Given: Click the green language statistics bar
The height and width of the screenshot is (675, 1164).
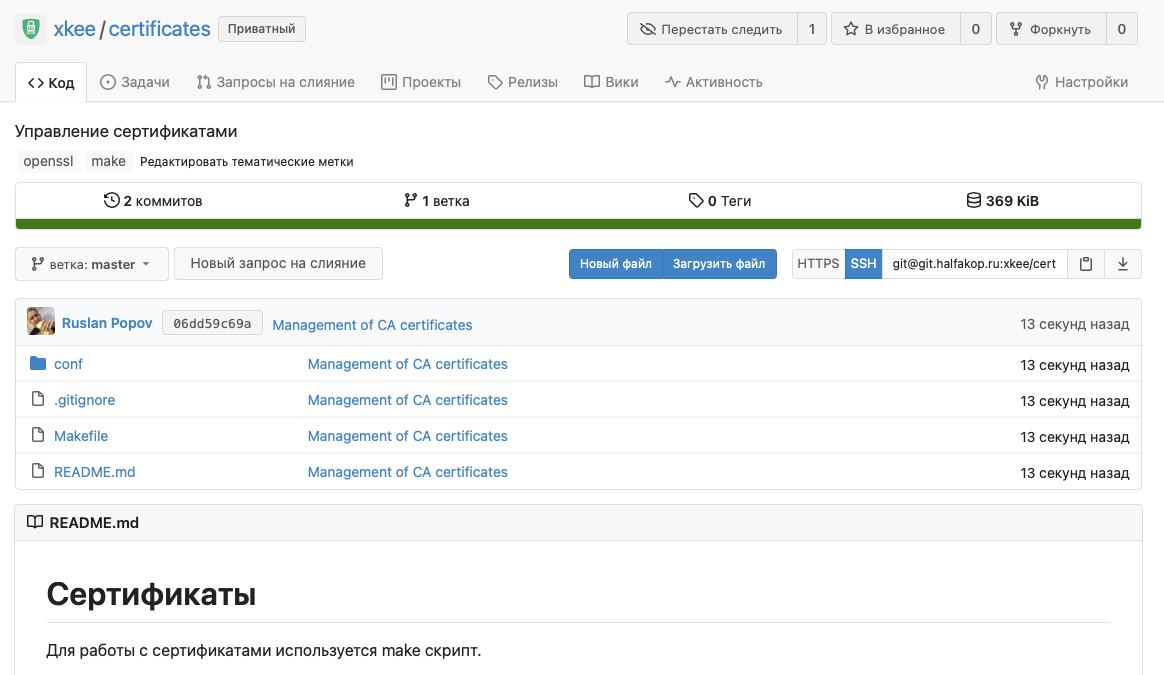Looking at the screenshot, I should (578, 224).
